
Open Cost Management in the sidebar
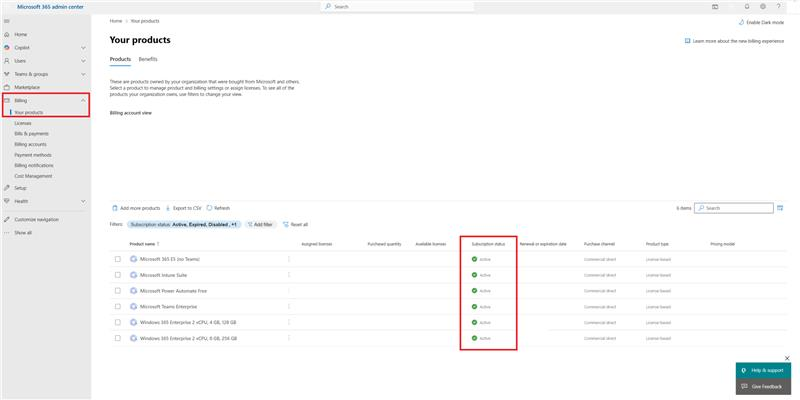click(33, 176)
